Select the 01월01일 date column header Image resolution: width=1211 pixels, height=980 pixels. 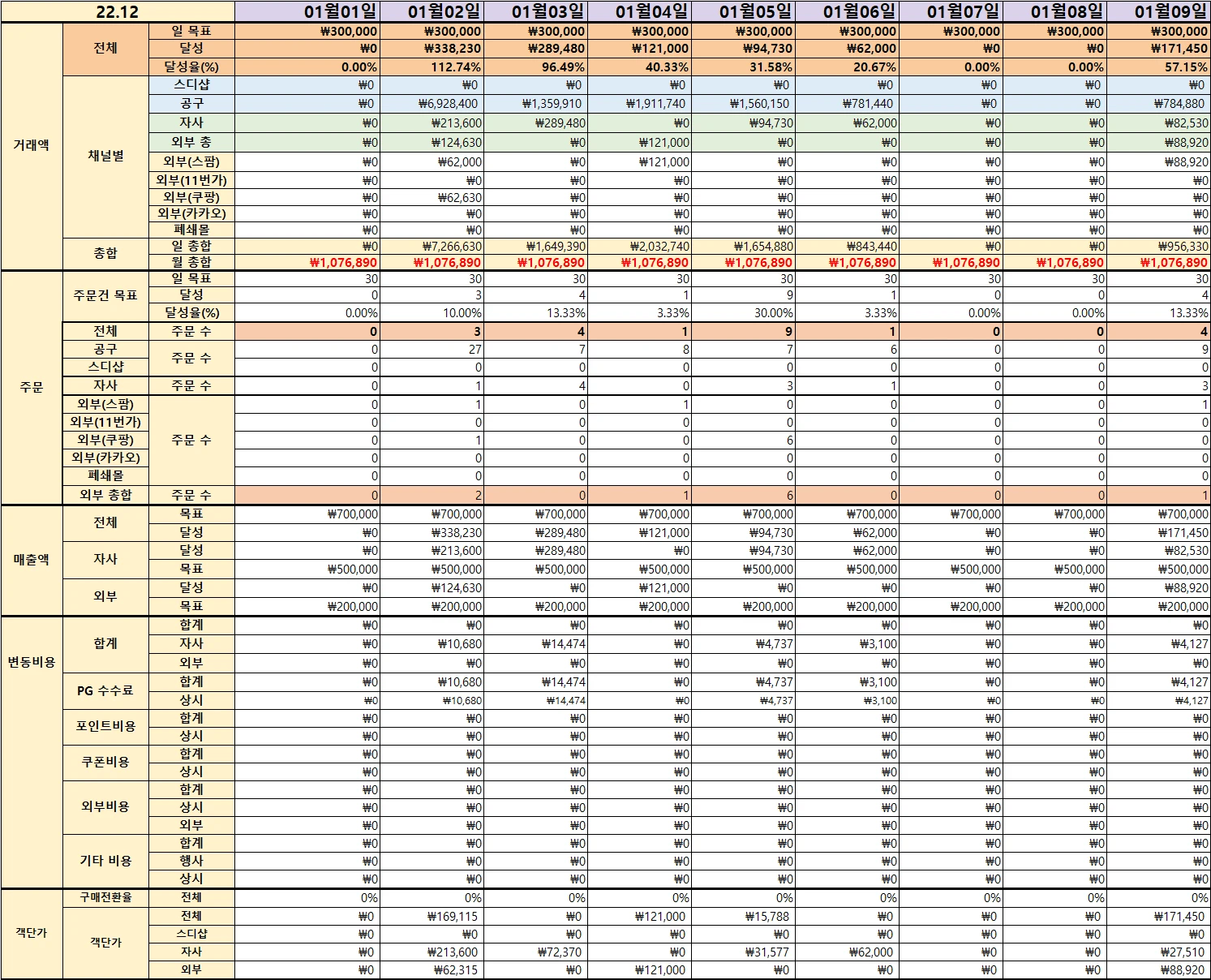(340, 11)
